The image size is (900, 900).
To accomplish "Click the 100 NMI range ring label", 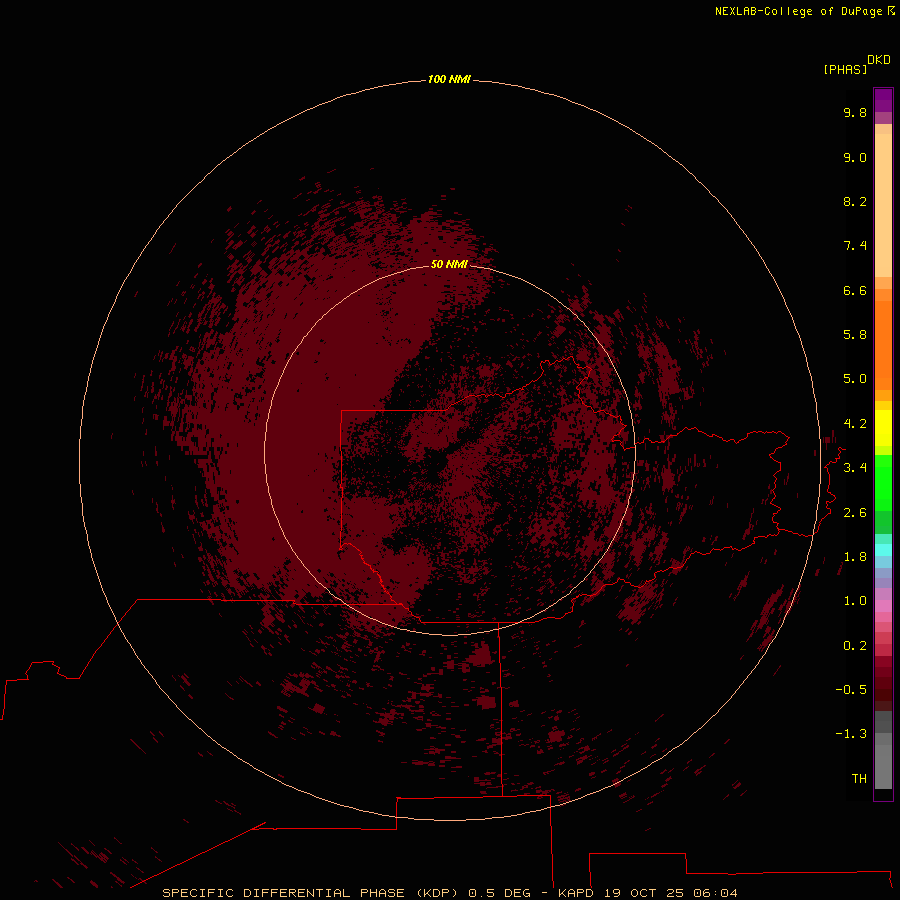I will [449, 79].
